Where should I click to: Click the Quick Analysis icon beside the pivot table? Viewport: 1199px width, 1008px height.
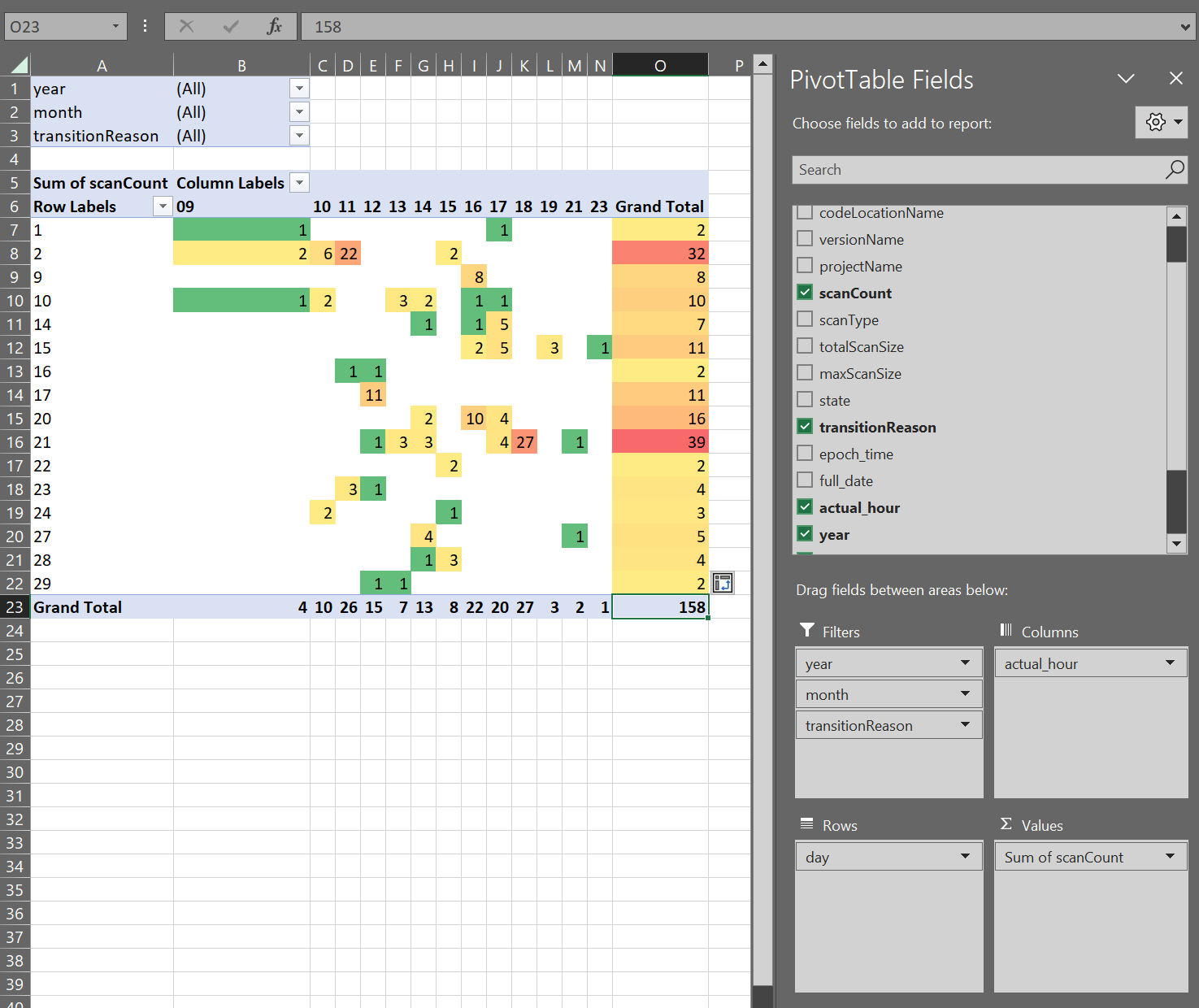[723, 583]
